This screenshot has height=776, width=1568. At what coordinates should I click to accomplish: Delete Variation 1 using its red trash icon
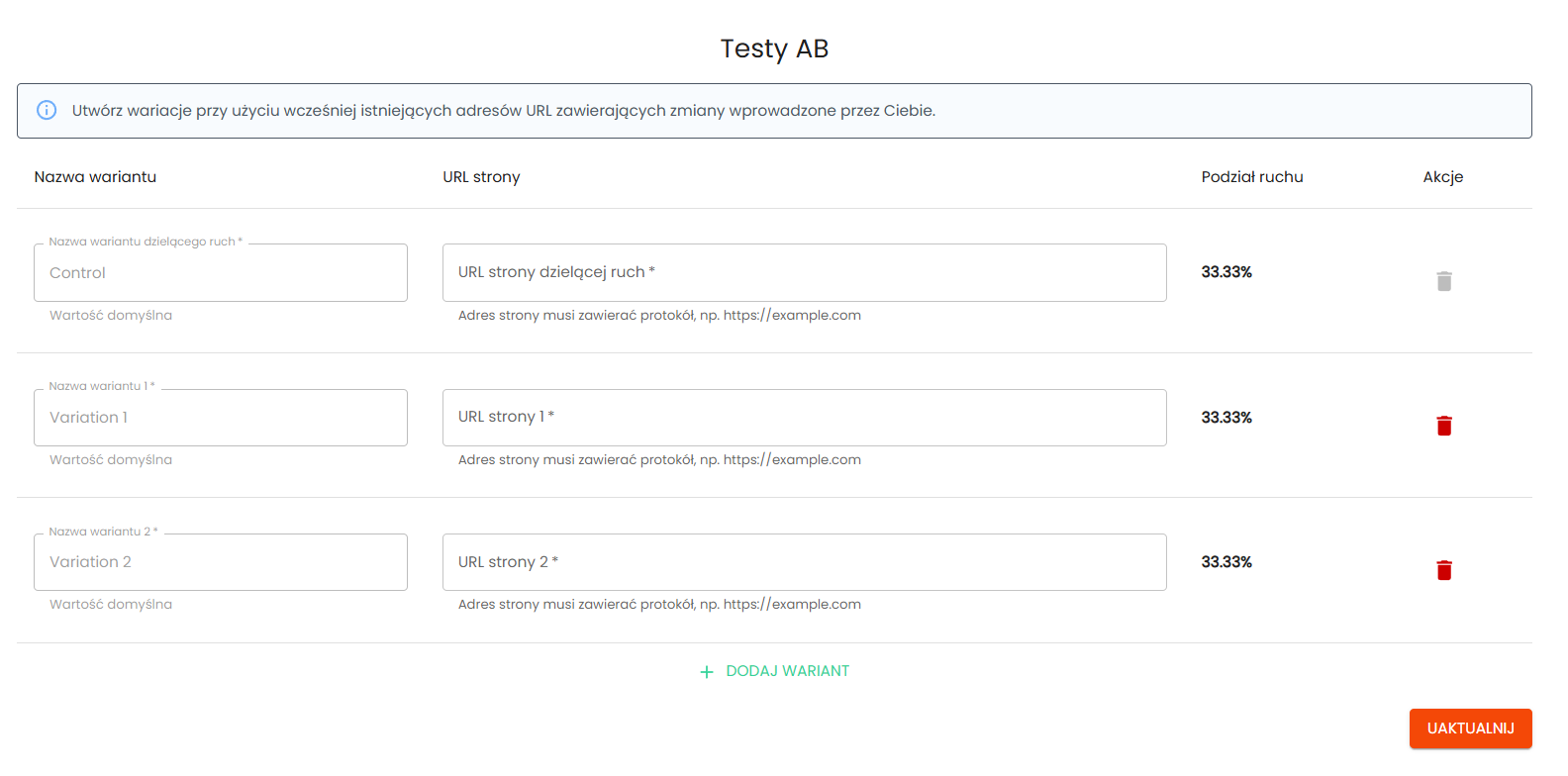click(x=1443, y=426)
